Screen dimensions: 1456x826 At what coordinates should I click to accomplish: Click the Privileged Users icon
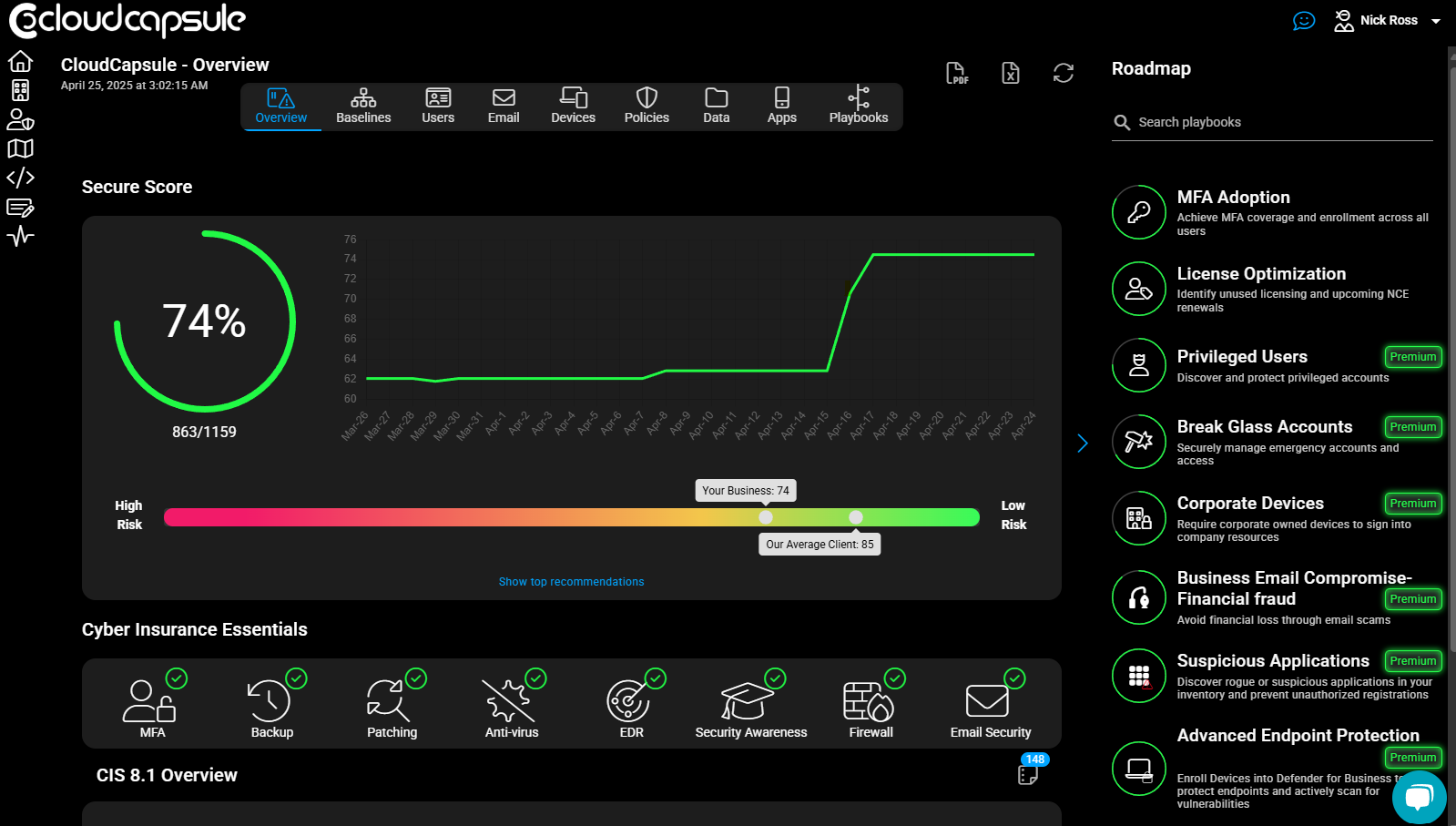[x=1139, y=365]
